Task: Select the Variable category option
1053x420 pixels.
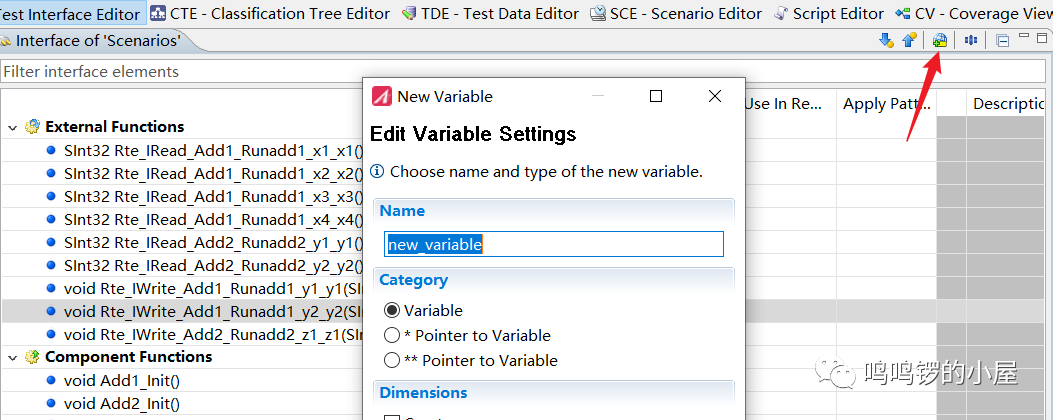Action: pyautogui.click(x=392, y=311)
